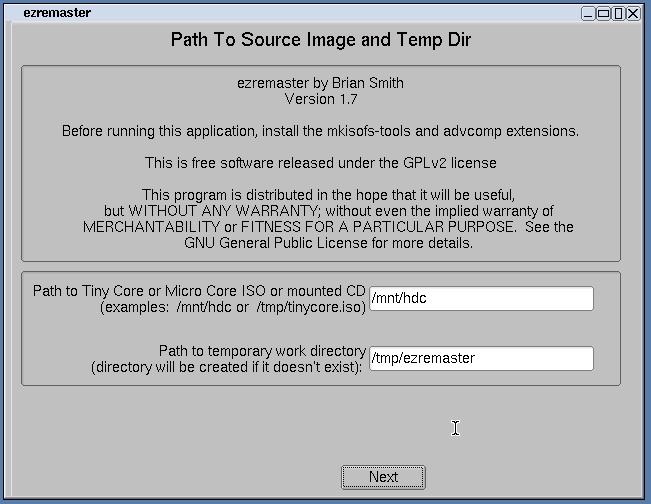This screenshot has height=504, width=651.
Task: Click the 'directory will be created' hint text
Action: tap(227, 367)
